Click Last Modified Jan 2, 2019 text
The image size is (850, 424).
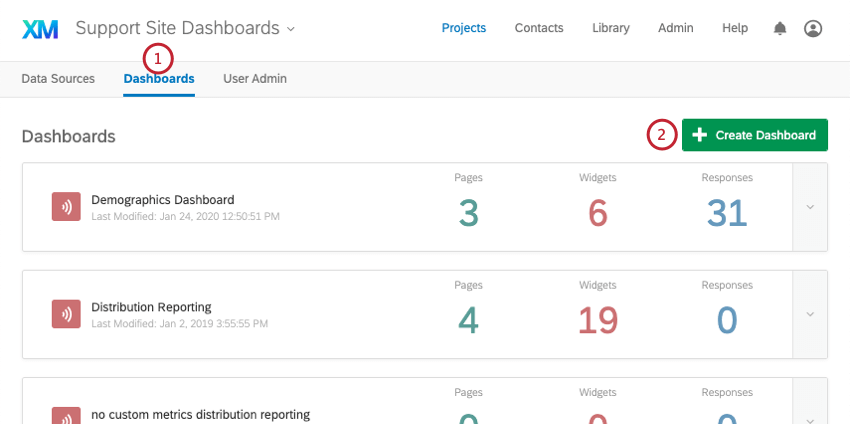pos(179,324)
